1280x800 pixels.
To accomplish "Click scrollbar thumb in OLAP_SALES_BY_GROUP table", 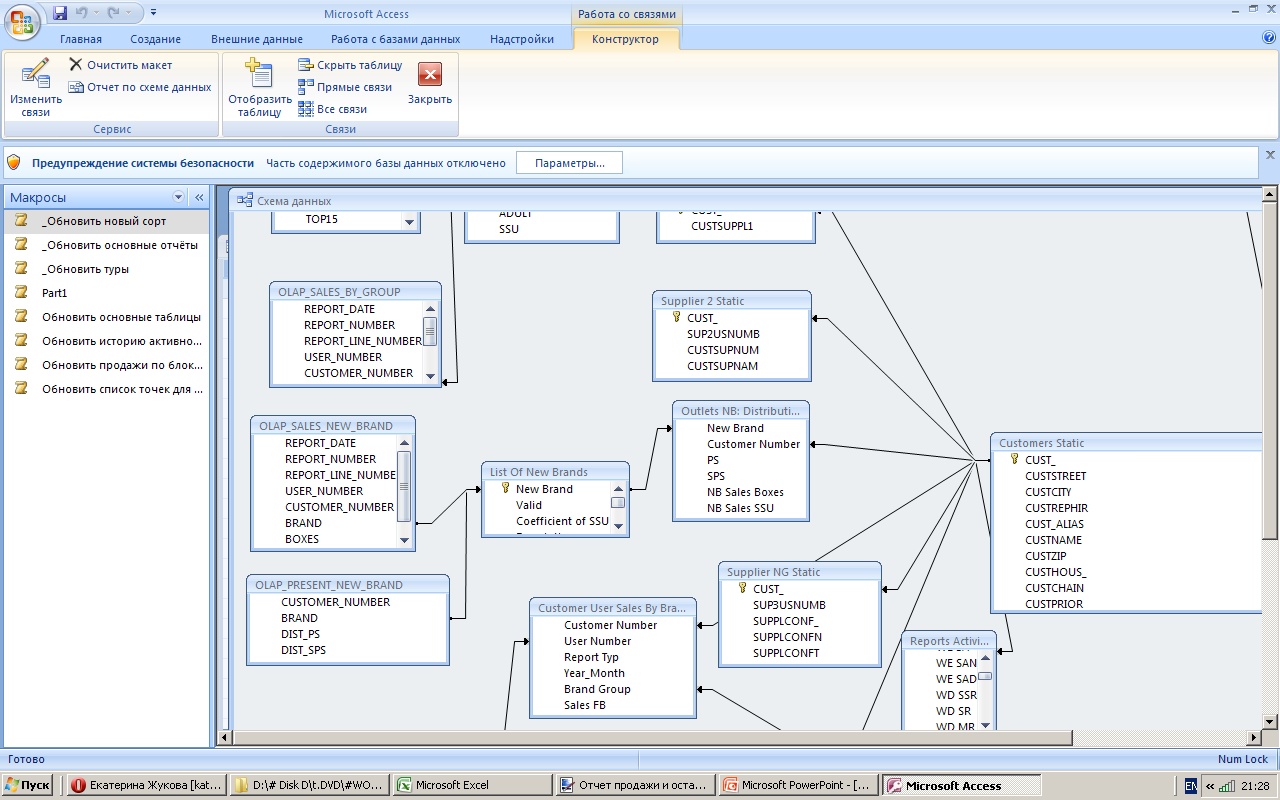I will coord(431,330).
